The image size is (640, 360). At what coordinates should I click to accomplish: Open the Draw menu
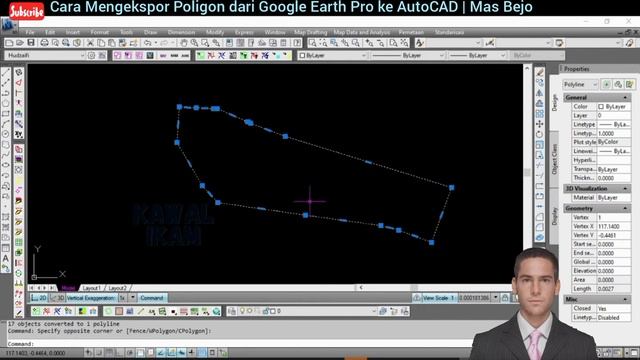coord(150,32)
